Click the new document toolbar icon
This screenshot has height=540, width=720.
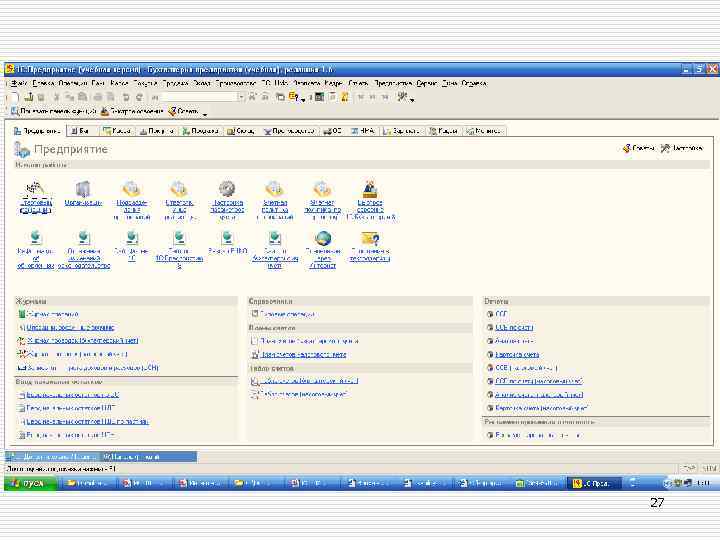(14, 97)
